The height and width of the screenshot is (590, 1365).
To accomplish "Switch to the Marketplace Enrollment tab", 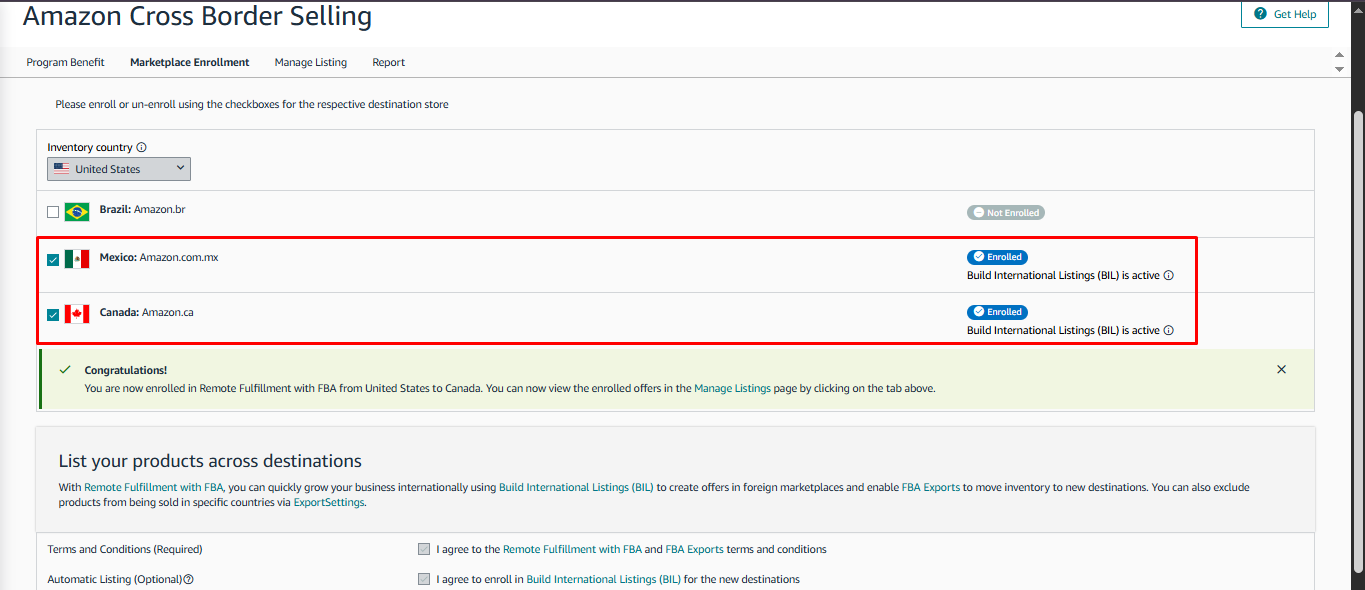I will click(190, 62).
